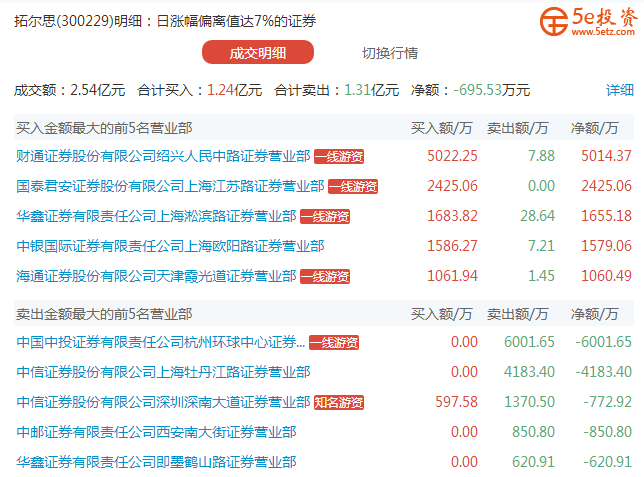Switch to 切换行情 tab
The height and width of the screenshot is (477, 644).
(x=390, y=53)
